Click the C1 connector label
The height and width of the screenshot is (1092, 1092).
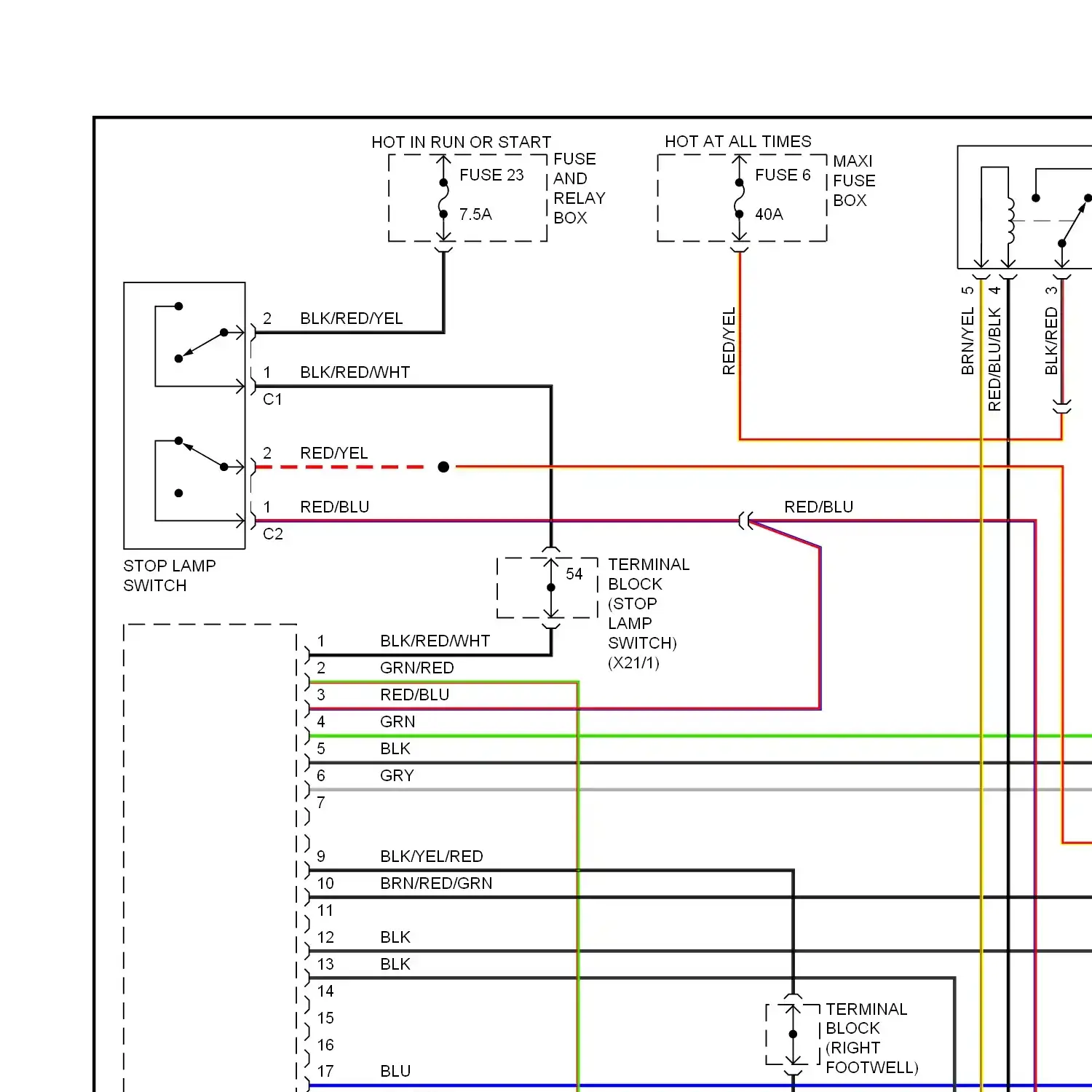[272, 399]
